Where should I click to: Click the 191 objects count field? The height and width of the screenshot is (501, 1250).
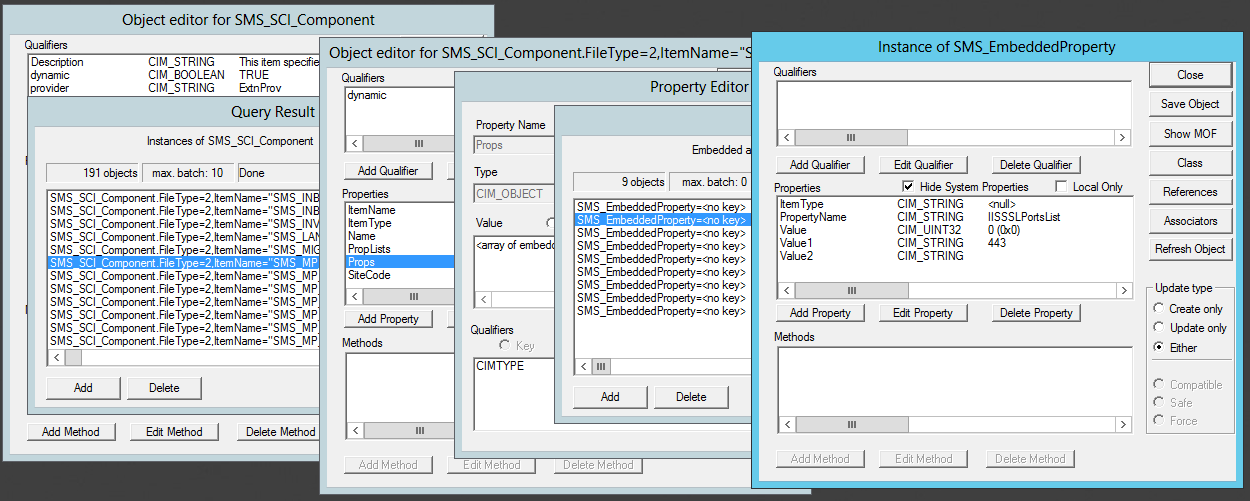[x=93, y=173]
